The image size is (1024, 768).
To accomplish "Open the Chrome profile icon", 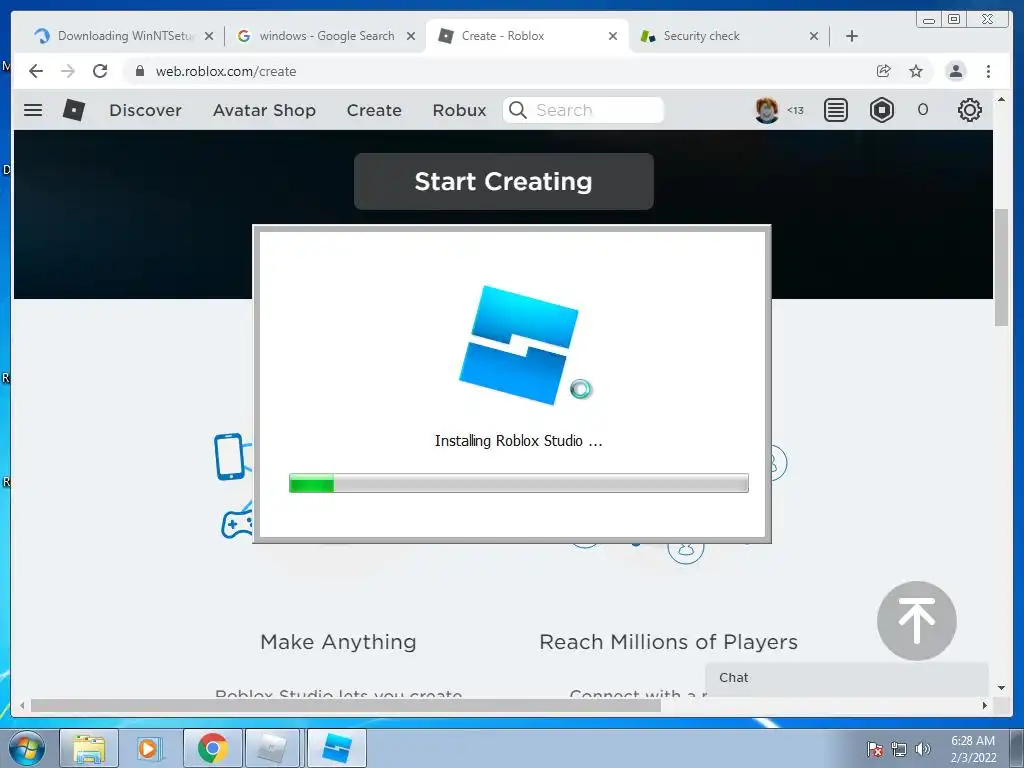I will coord(955,71).
